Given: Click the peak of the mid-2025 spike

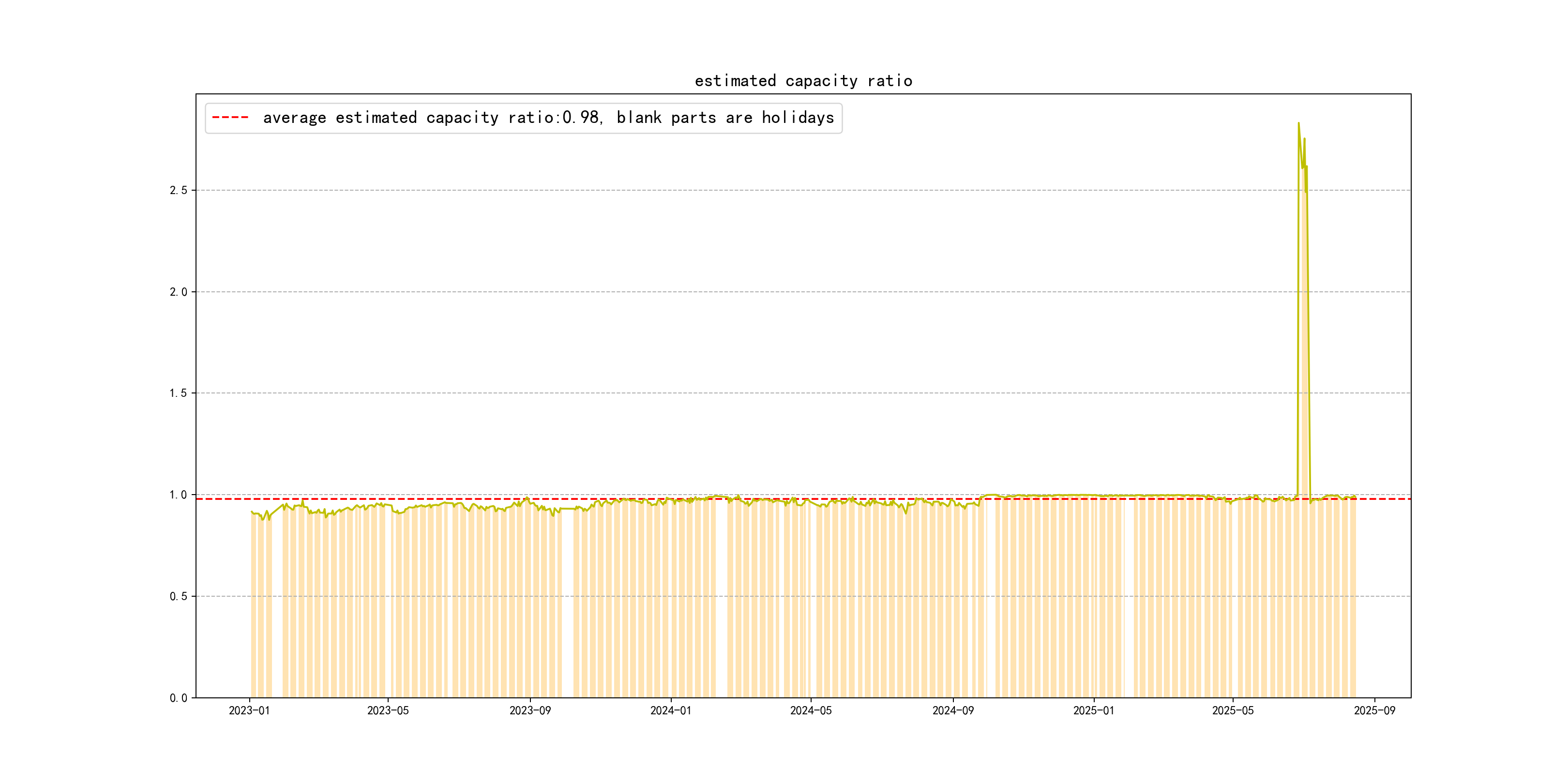Looking at the screenshot, I should [1298, 123].
